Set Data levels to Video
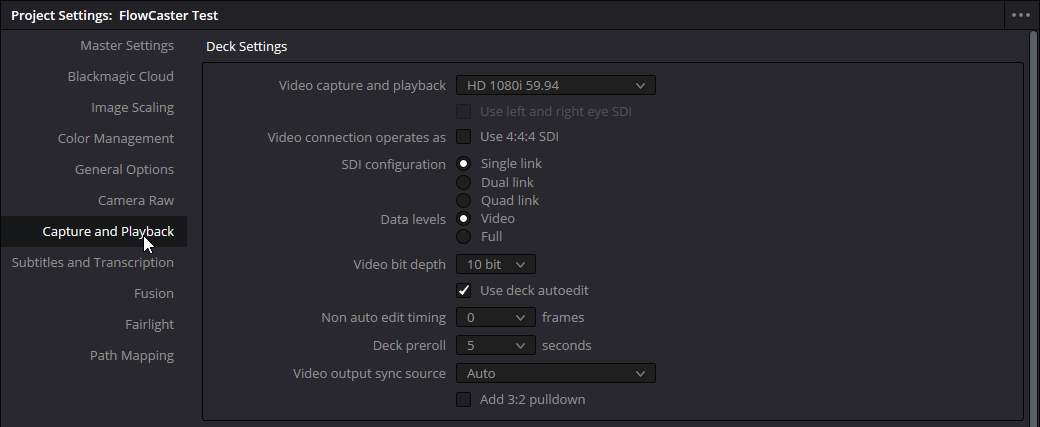This screenshot has width=1040, height=427. click(464, 219)
